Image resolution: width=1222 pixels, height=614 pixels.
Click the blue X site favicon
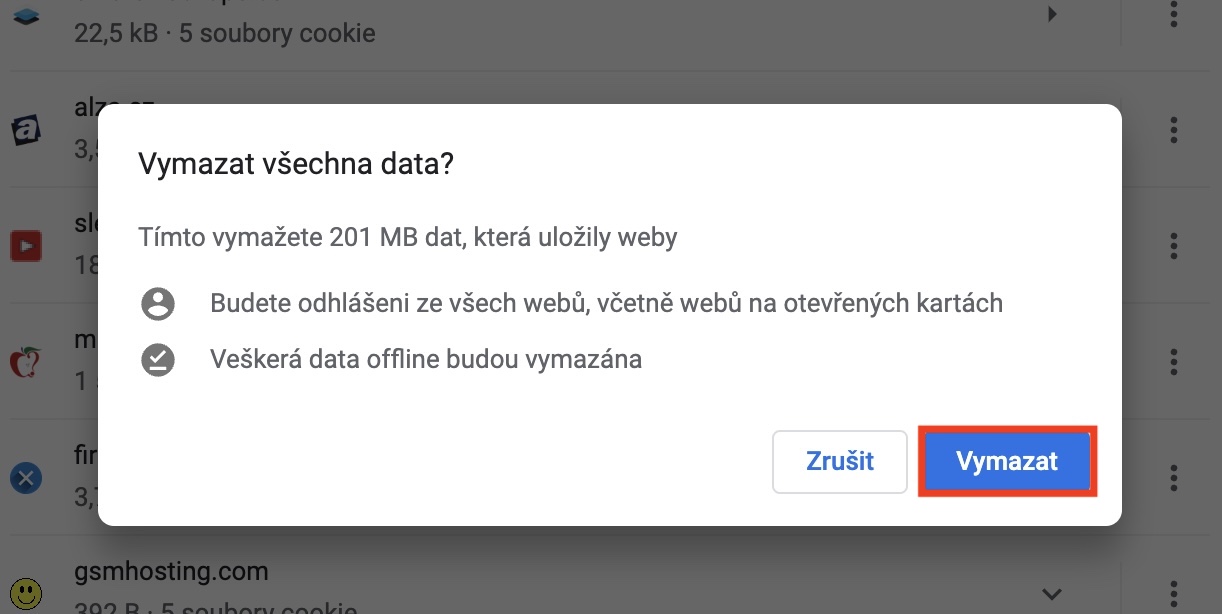click(x=26, y=478)
